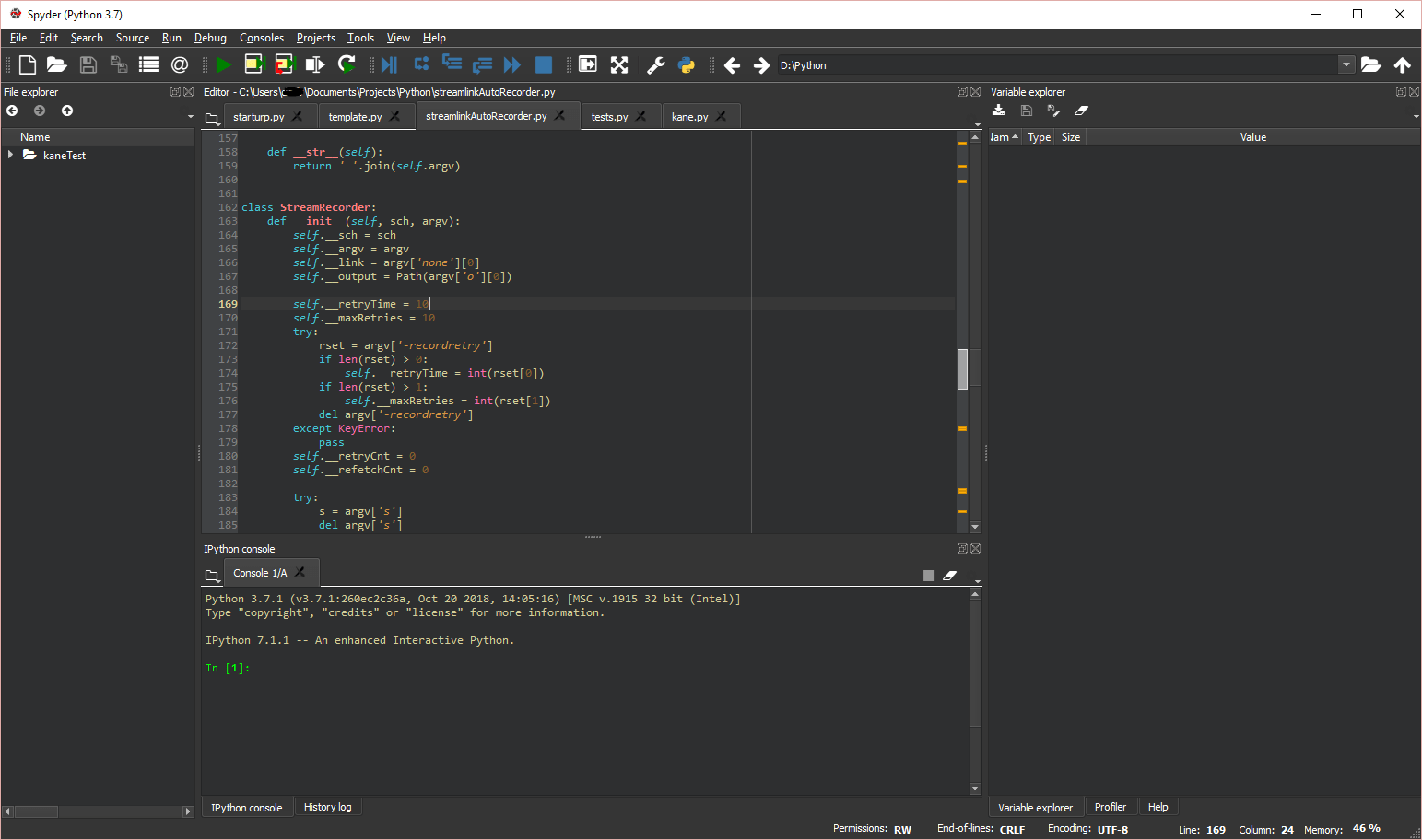
Task: Change to parent directory up arrow
Action: pyautogui.click(x=1403, y=64)
